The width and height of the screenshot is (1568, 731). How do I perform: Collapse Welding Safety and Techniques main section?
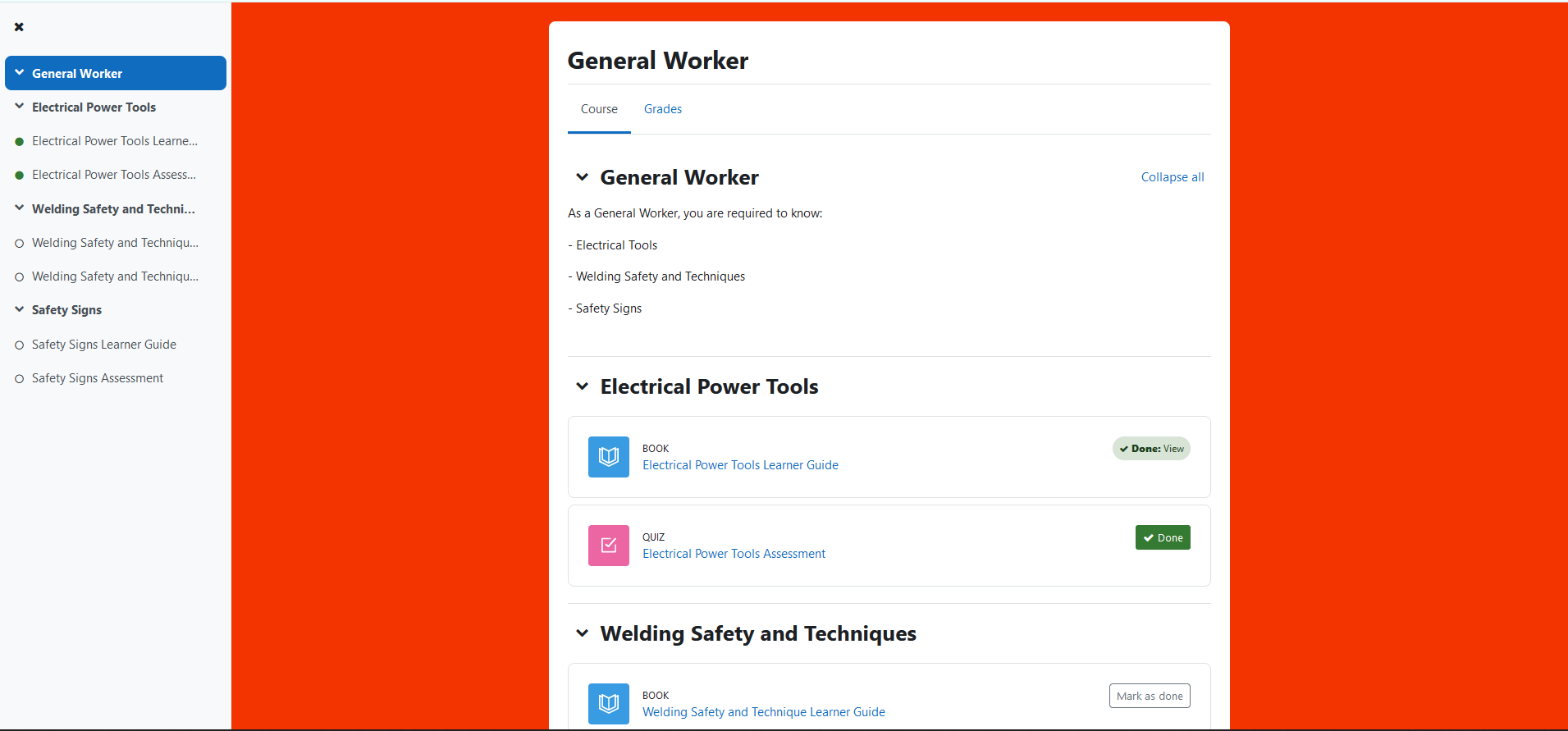[582, 633]
